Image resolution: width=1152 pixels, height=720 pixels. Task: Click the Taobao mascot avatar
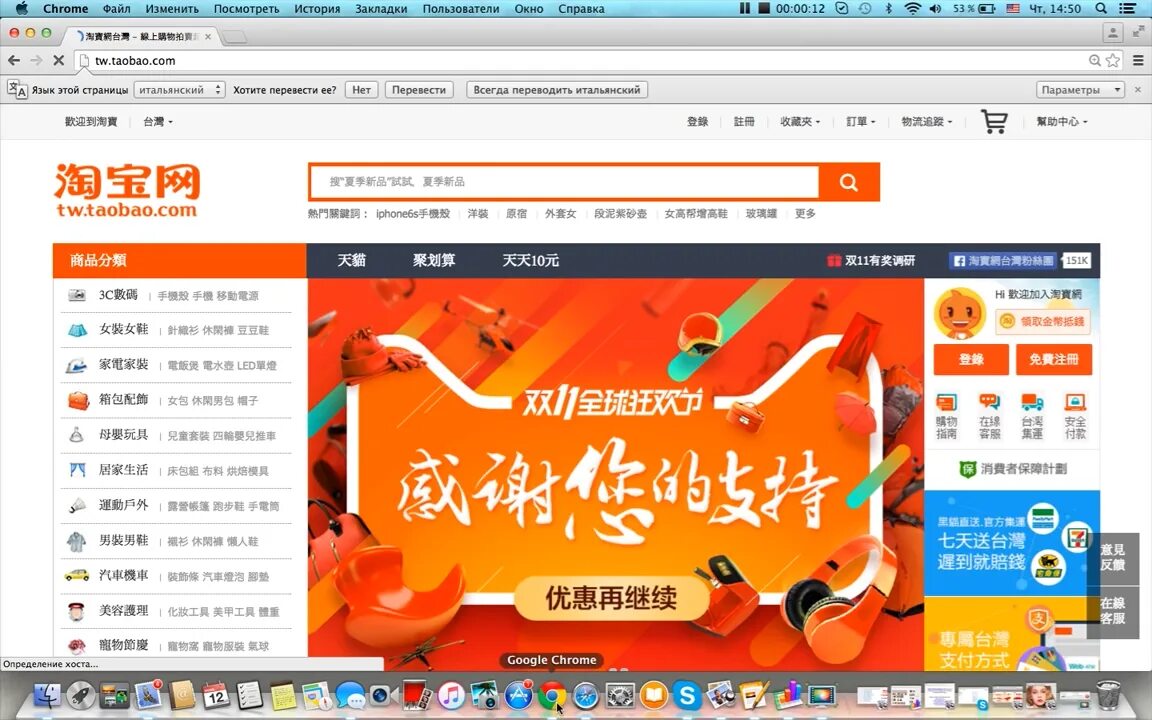click(x=960, y=313)
